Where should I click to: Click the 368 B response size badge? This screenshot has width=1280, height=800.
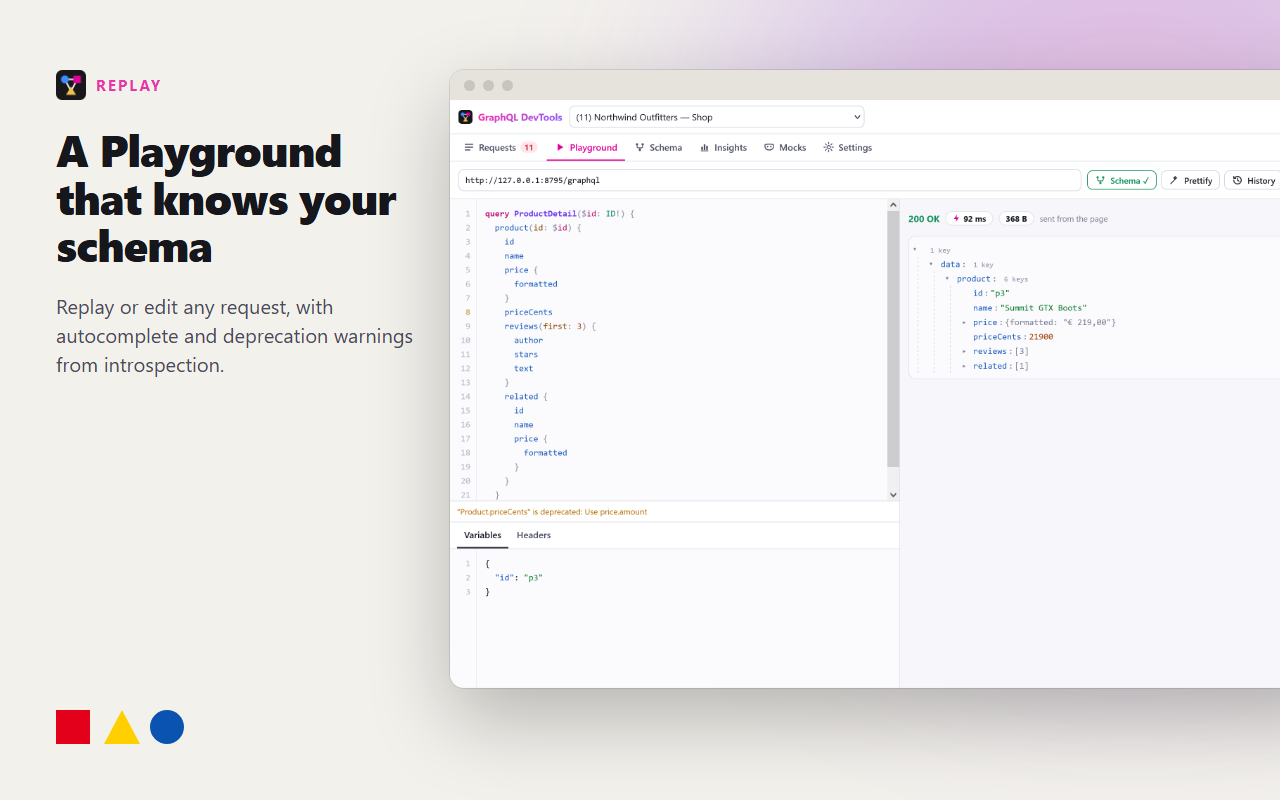[1016, 219]
